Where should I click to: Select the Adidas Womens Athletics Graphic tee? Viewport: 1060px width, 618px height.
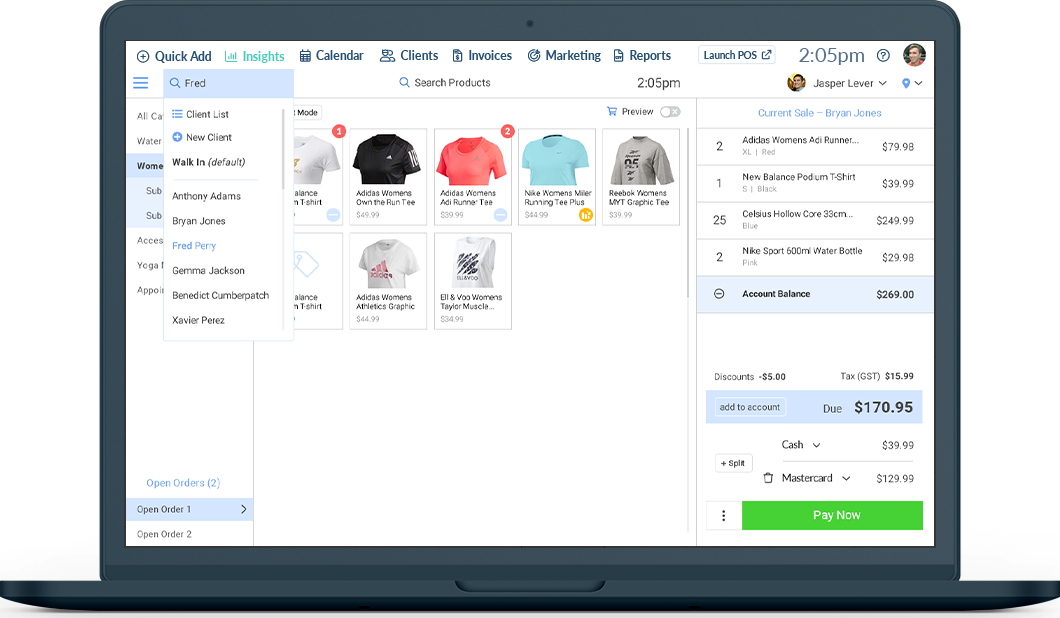(388, 281)
